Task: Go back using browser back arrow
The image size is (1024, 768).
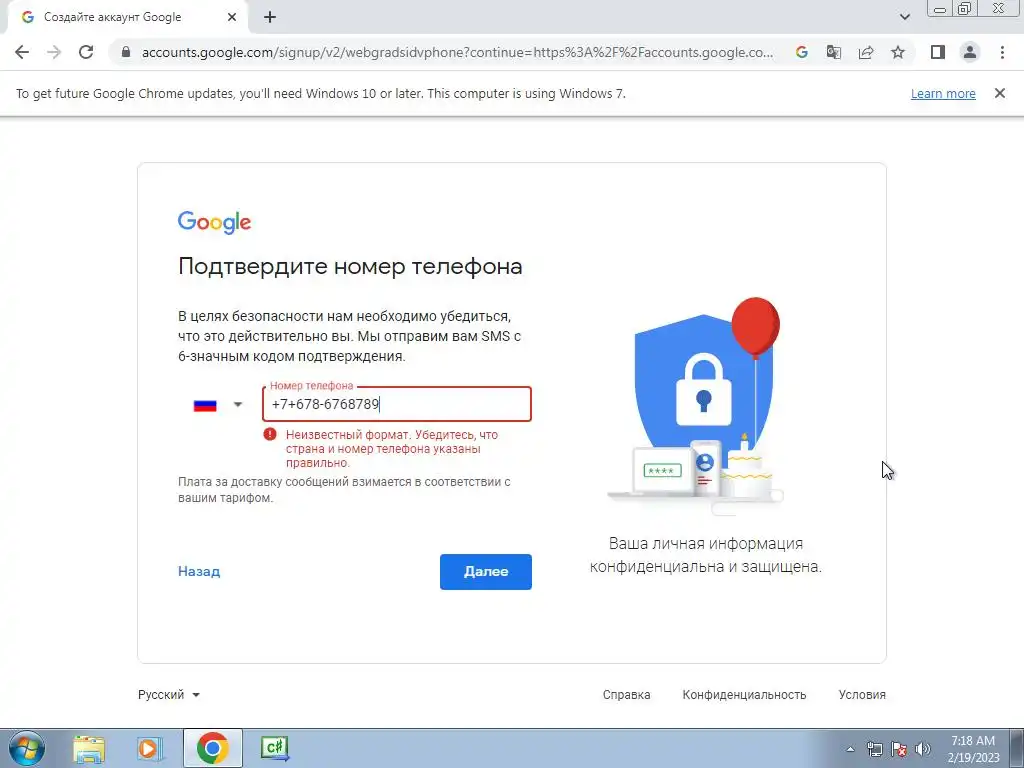Action: point(22,52)
